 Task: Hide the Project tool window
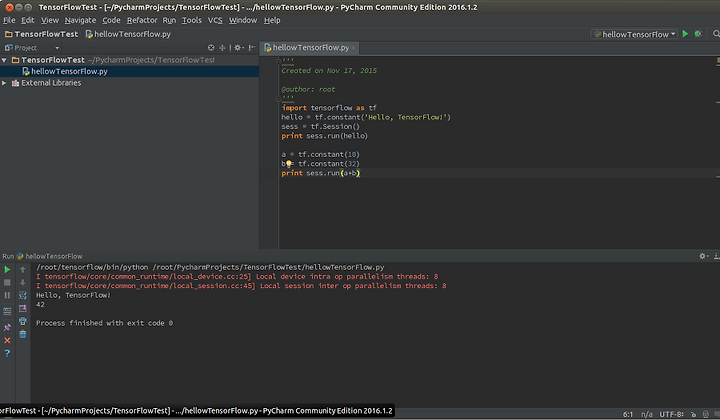point(252,47)
